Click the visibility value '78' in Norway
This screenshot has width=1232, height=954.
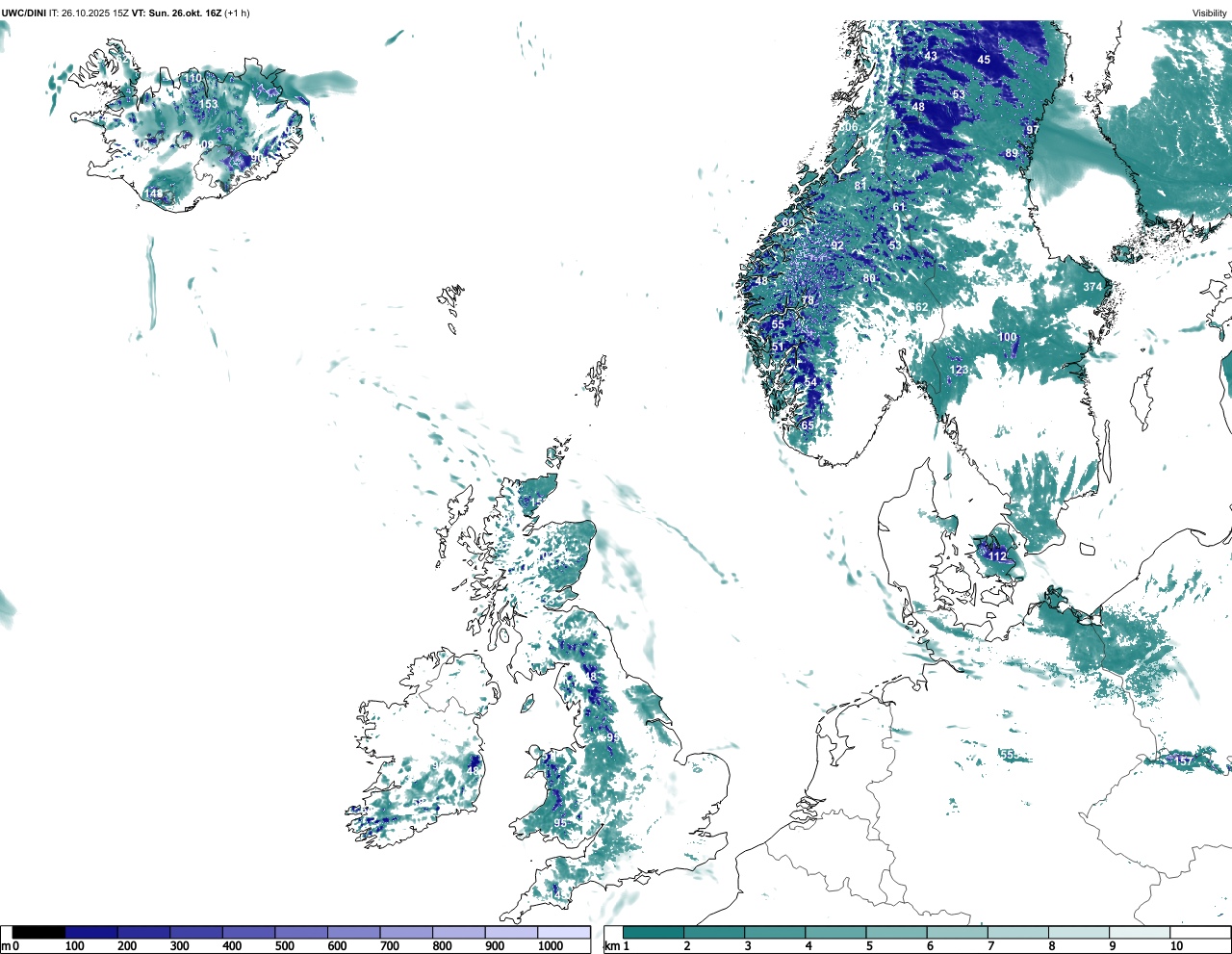click(x=808, y=300)
